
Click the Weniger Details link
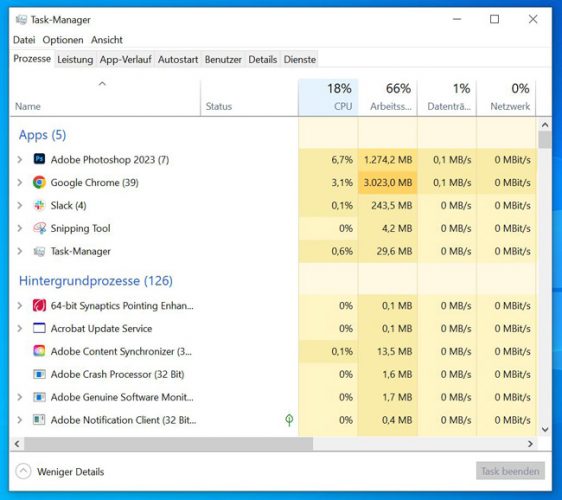click(x=70, y=472)
